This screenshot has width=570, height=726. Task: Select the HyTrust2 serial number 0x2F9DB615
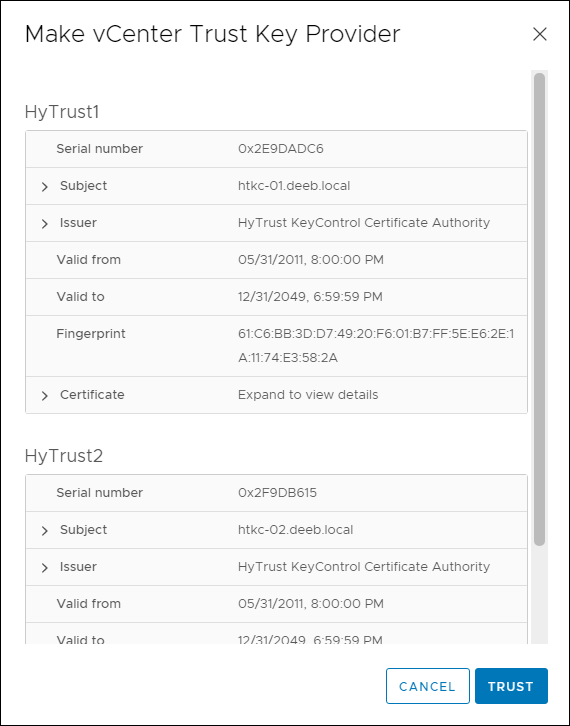[x=277, y=493]
